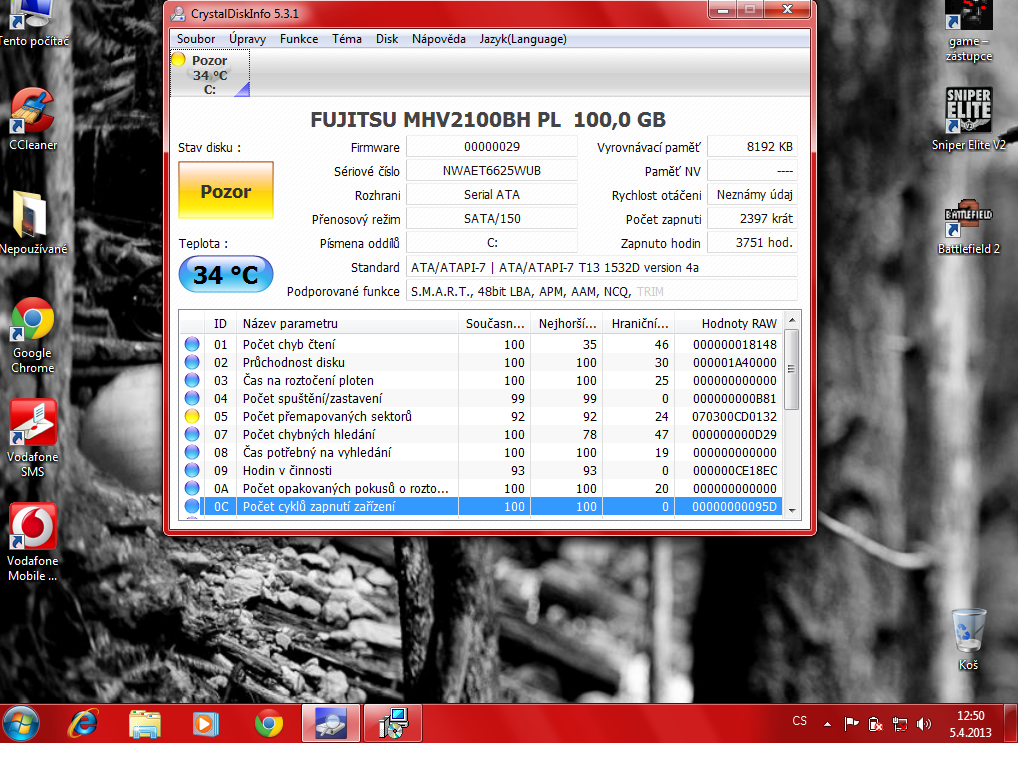Screen dimensions: 1024x768
Task: Open Sniper Elite V2 desktop shortcut
Action: [x=968, y=120]
